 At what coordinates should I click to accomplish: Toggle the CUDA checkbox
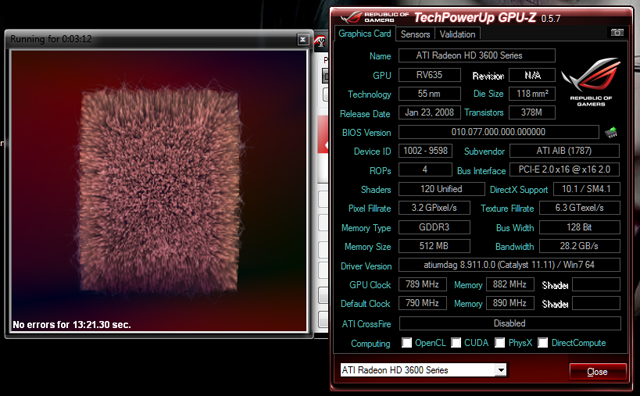tap(456, 343)
